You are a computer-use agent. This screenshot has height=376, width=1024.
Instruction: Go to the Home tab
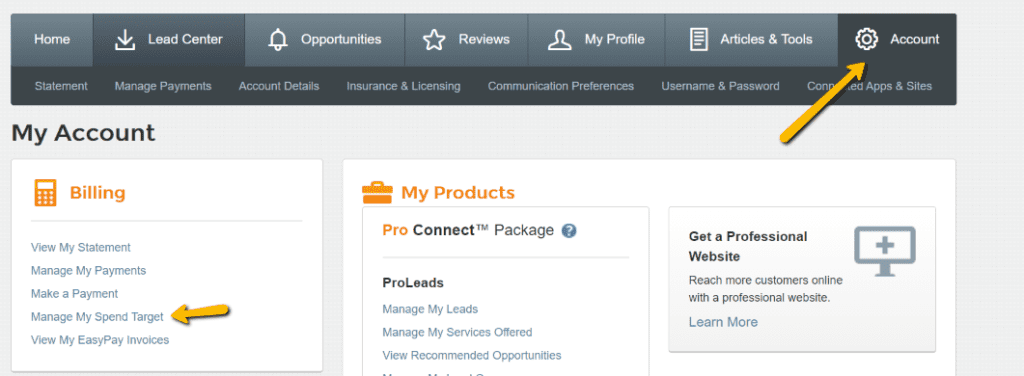52,40
